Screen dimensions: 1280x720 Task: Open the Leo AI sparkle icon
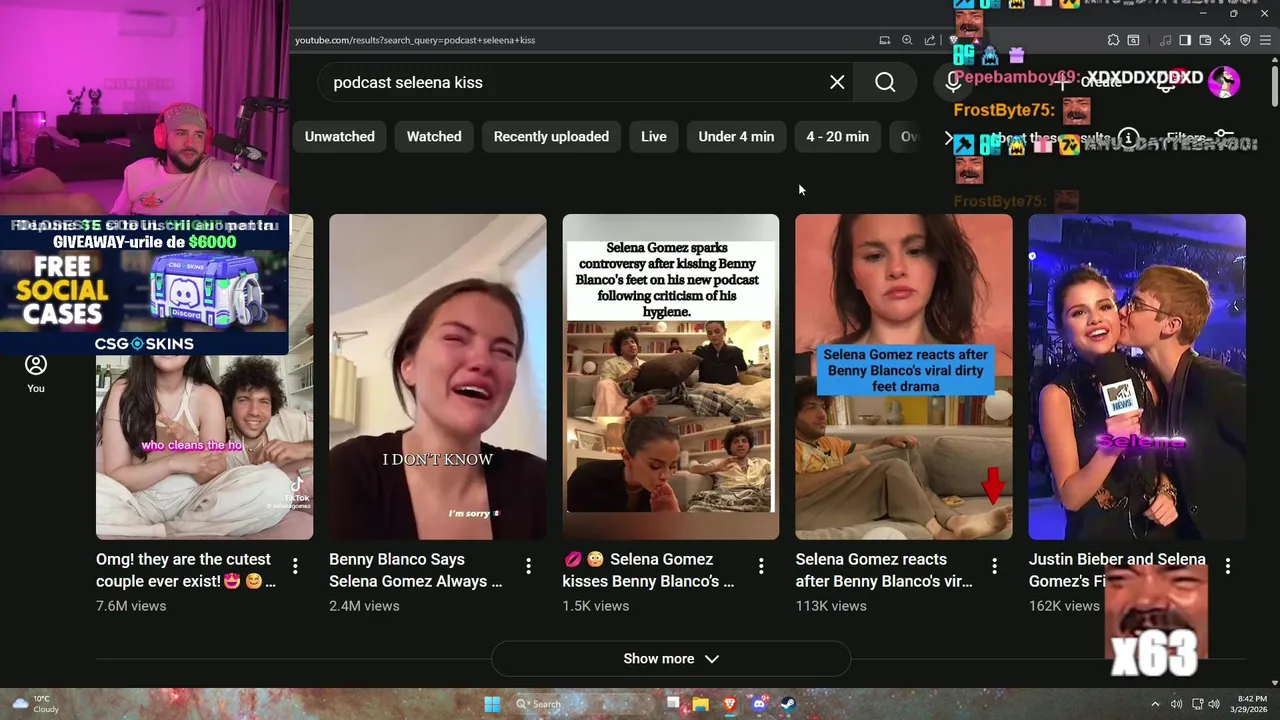tap(1225, 40)
